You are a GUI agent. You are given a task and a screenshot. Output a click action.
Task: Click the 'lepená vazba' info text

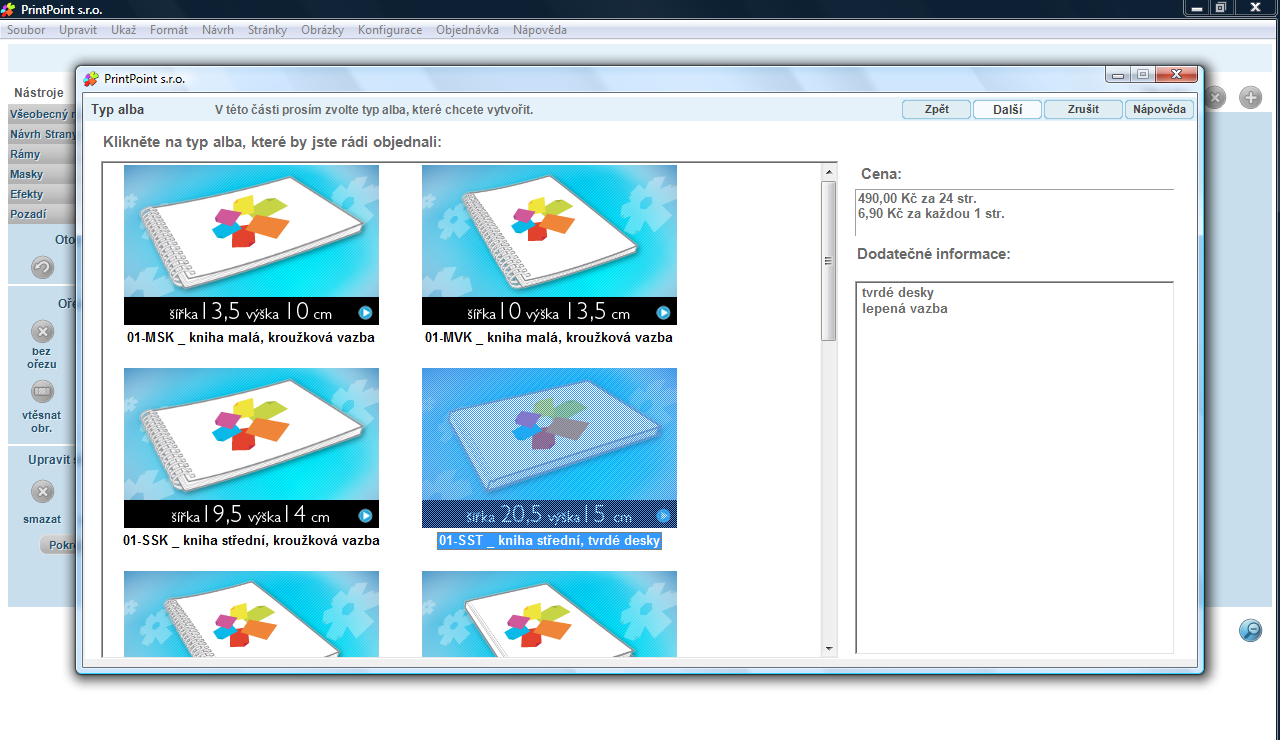905,309
